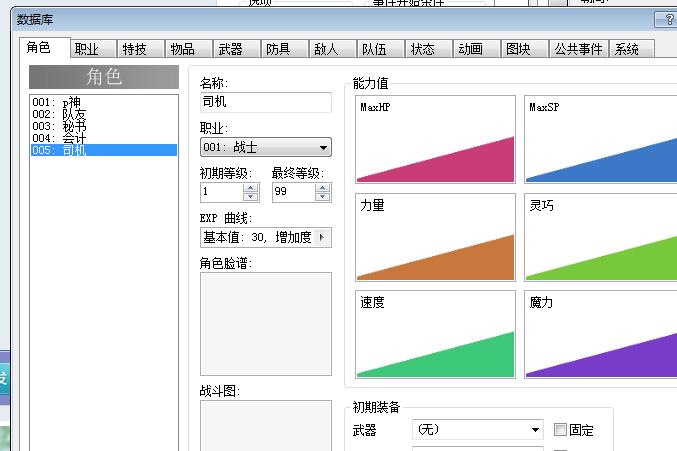
Task: Toggle the 固定 checkbox for 武器
Action: coord(560,429)
